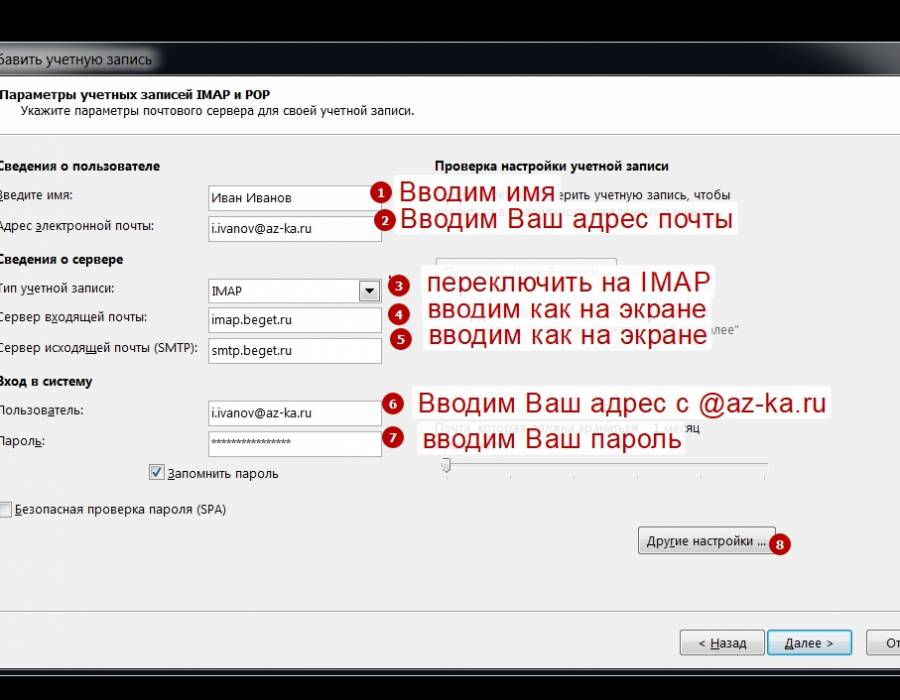Click the Сведения о пользователе heading
Image resolution: width=900 pixels, height=700 pixels.
point(79,166)
